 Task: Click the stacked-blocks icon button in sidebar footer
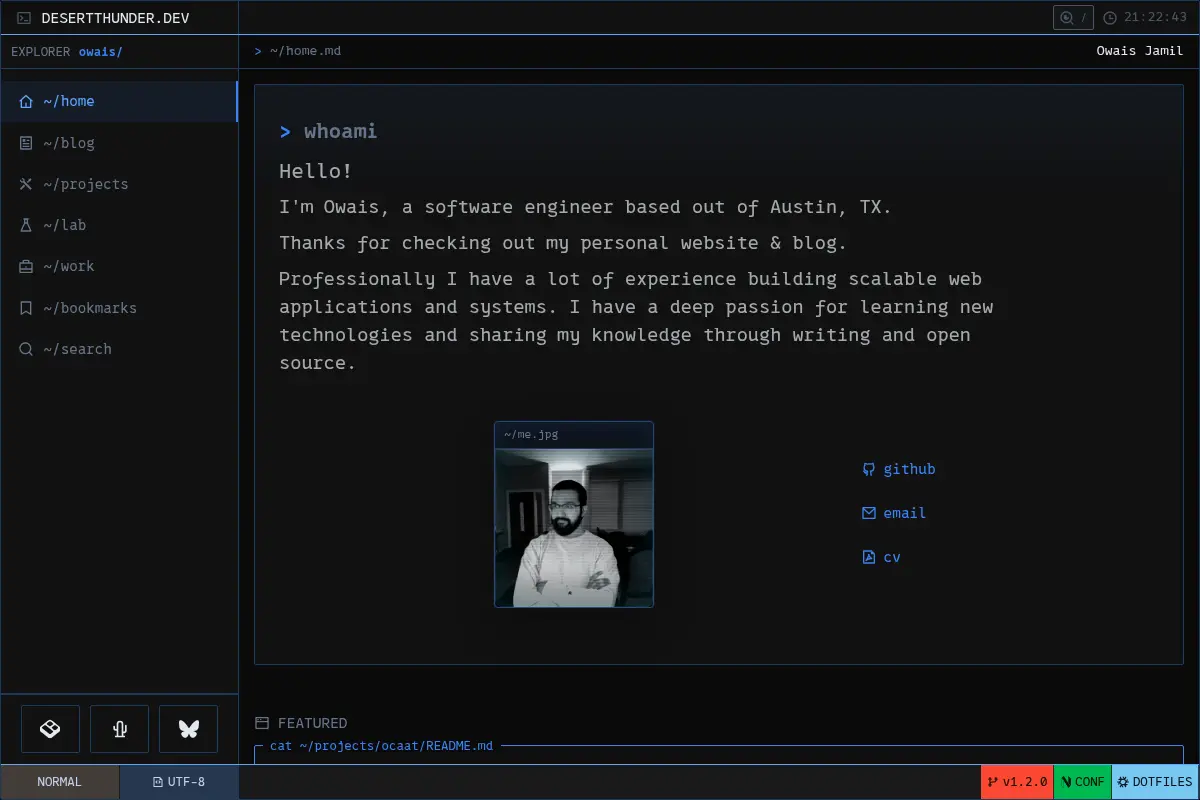[50, 729]
